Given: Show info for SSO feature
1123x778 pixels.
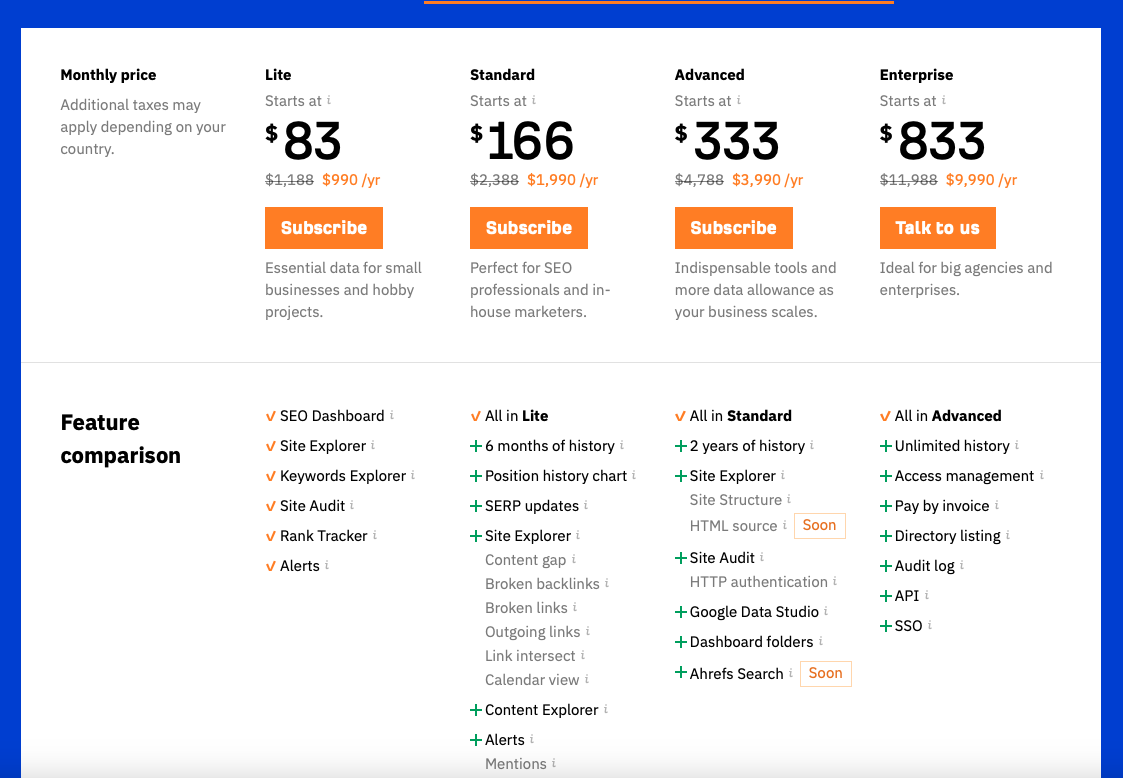Looking at the screenshot, I should point(930,625).
